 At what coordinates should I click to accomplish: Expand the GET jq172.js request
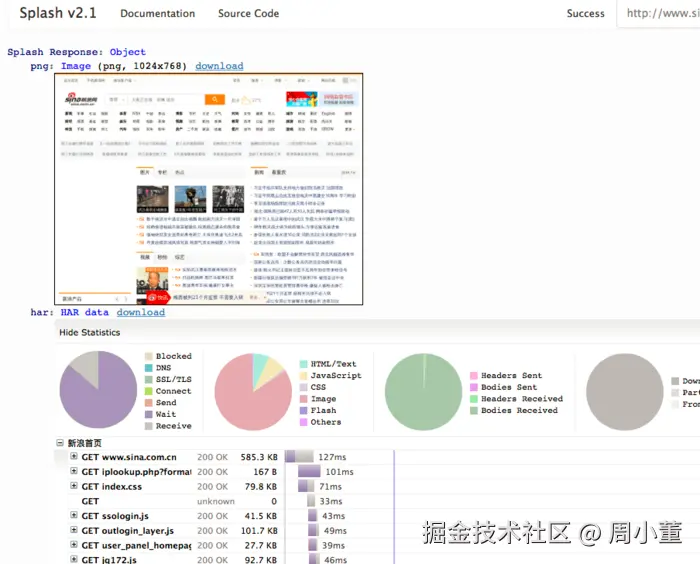[x=74, y=559]
